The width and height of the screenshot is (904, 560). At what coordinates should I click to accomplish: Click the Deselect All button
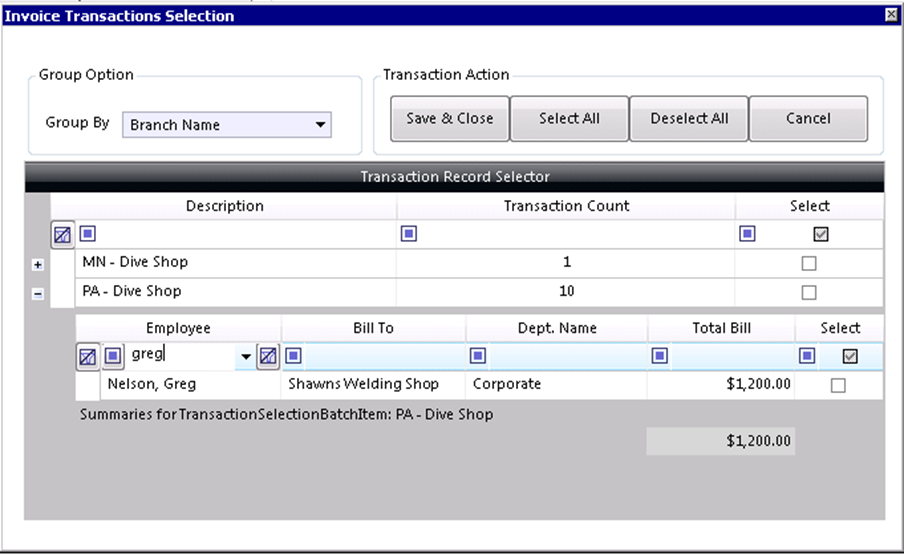689,119
